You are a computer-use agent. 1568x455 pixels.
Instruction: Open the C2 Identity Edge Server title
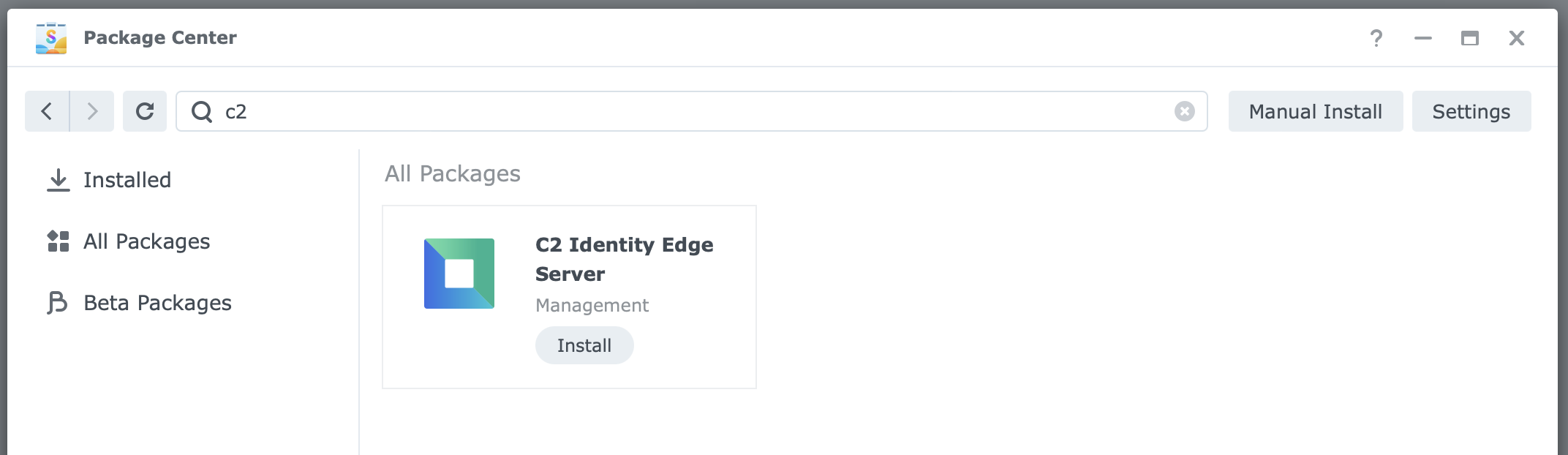[x=625, y=259]
